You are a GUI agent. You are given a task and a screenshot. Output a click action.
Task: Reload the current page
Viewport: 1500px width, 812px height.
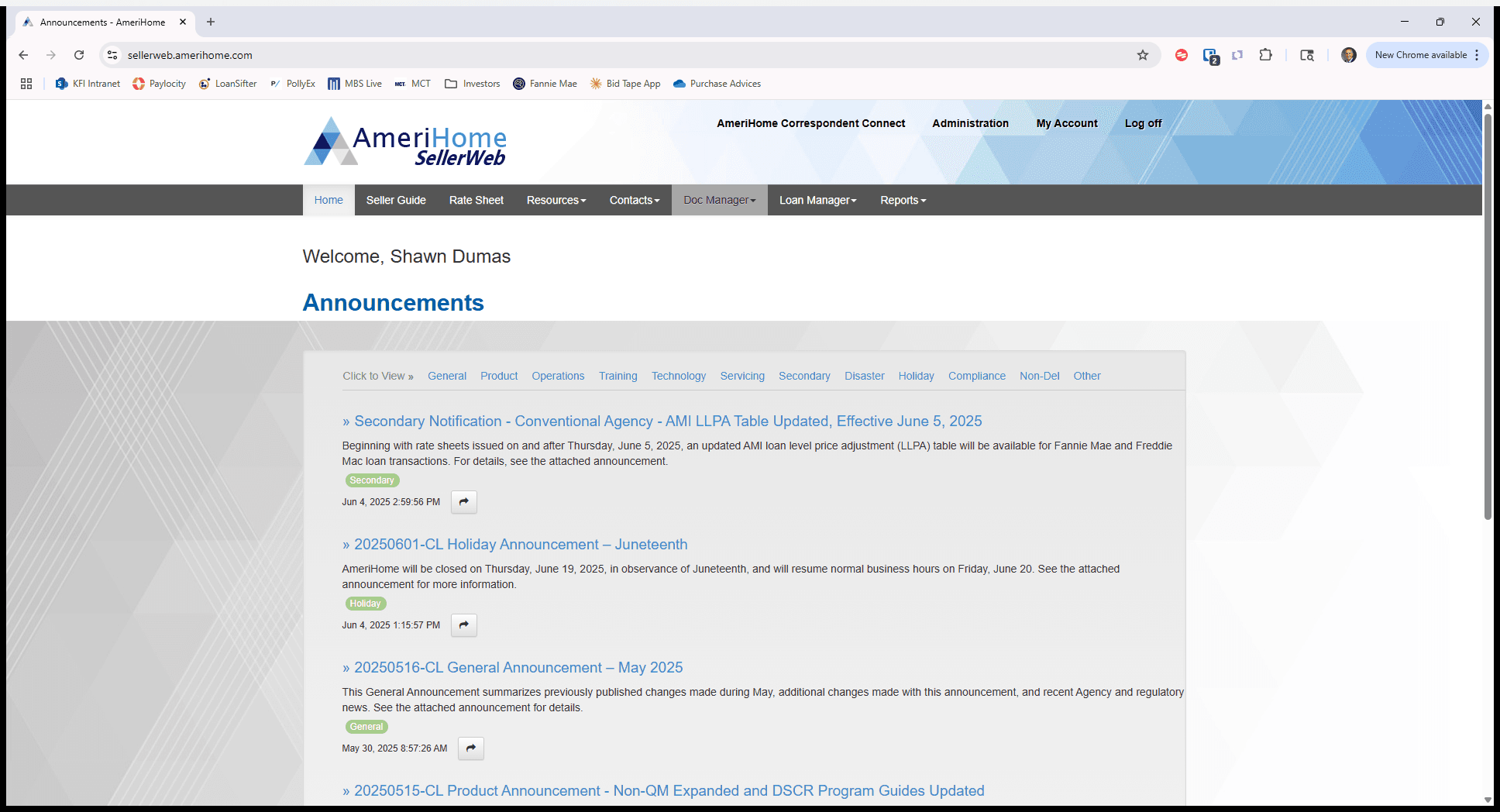click(79, 55)
